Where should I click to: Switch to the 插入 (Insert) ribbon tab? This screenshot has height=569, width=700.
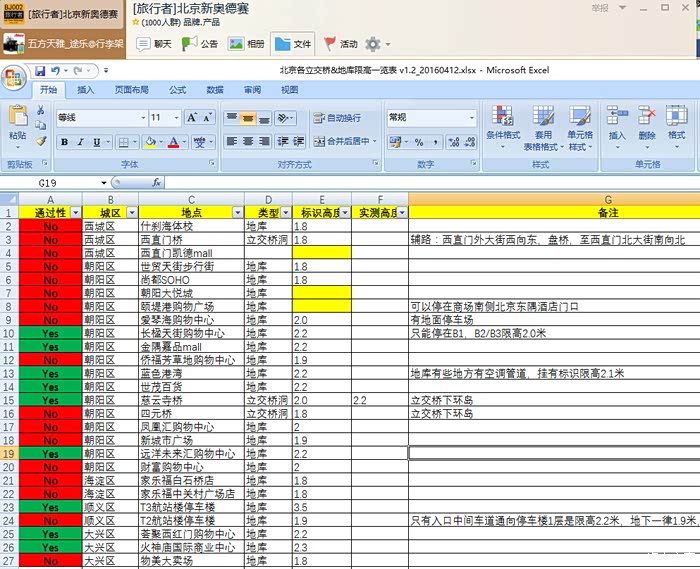(x=86, y=90)
